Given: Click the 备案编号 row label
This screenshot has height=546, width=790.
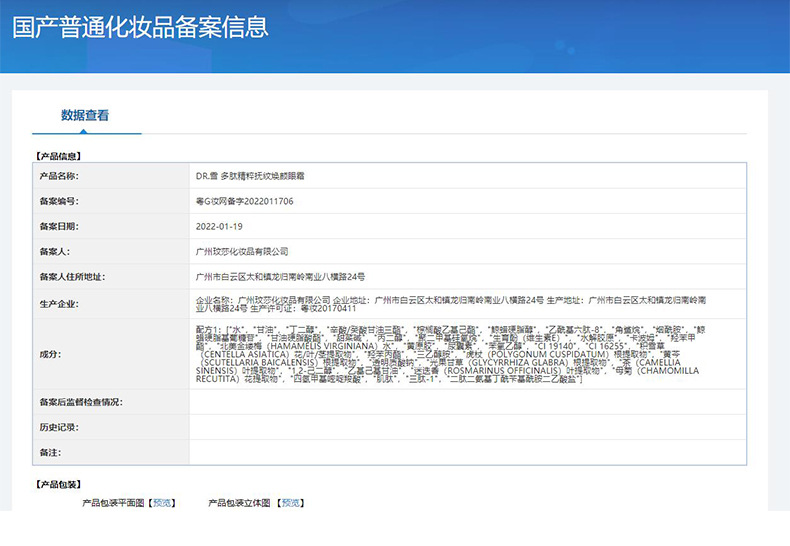Looking at the screenshot, I should tap(58, 201).
